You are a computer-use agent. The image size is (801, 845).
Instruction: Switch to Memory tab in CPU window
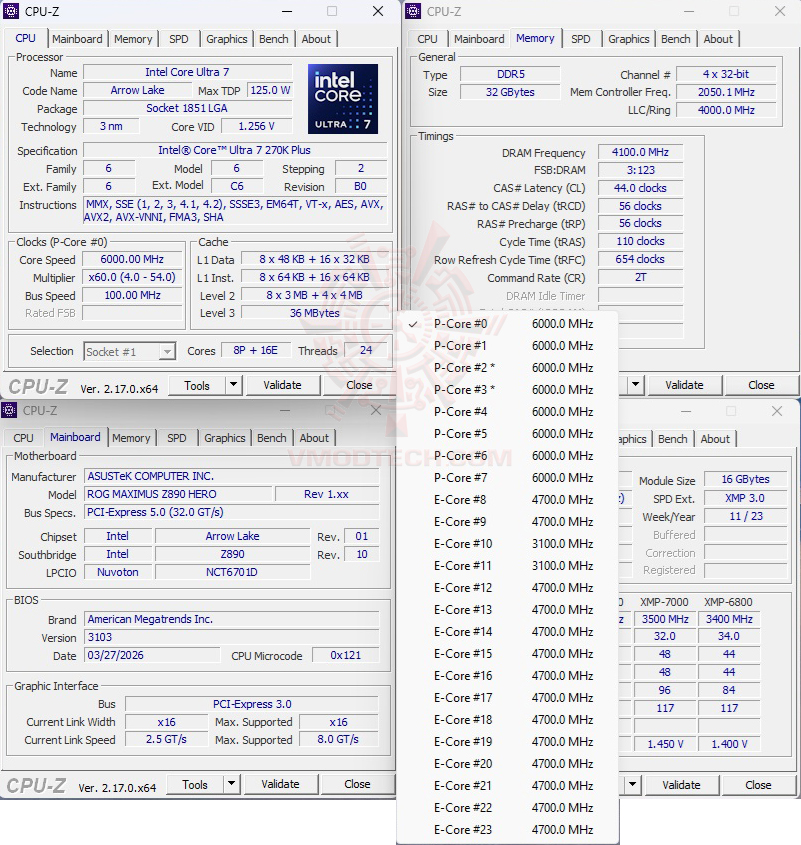click(x=133, y=39)
